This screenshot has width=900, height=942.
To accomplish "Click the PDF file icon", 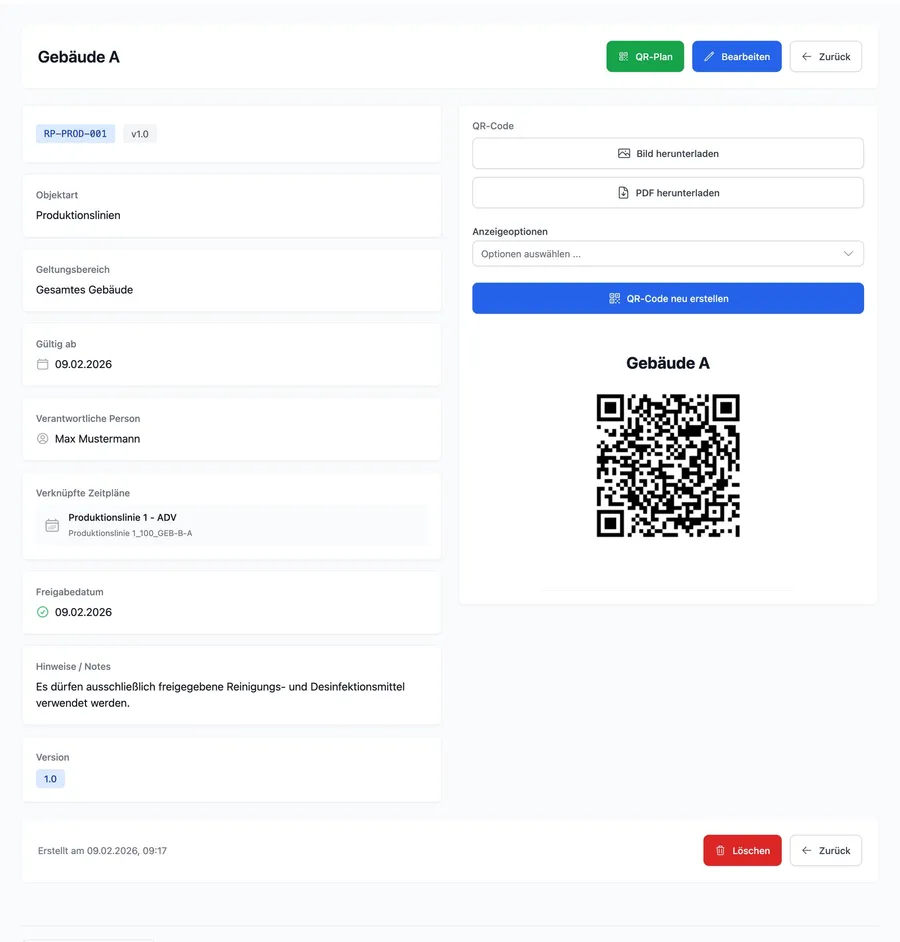I will [623, 193].
